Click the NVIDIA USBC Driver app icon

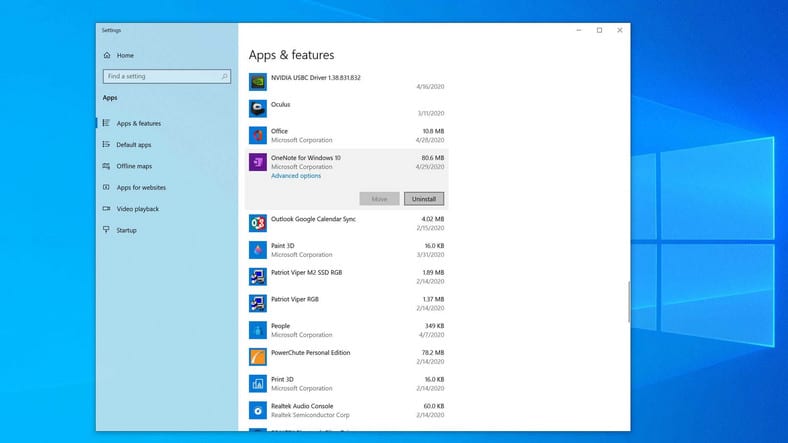258,82
